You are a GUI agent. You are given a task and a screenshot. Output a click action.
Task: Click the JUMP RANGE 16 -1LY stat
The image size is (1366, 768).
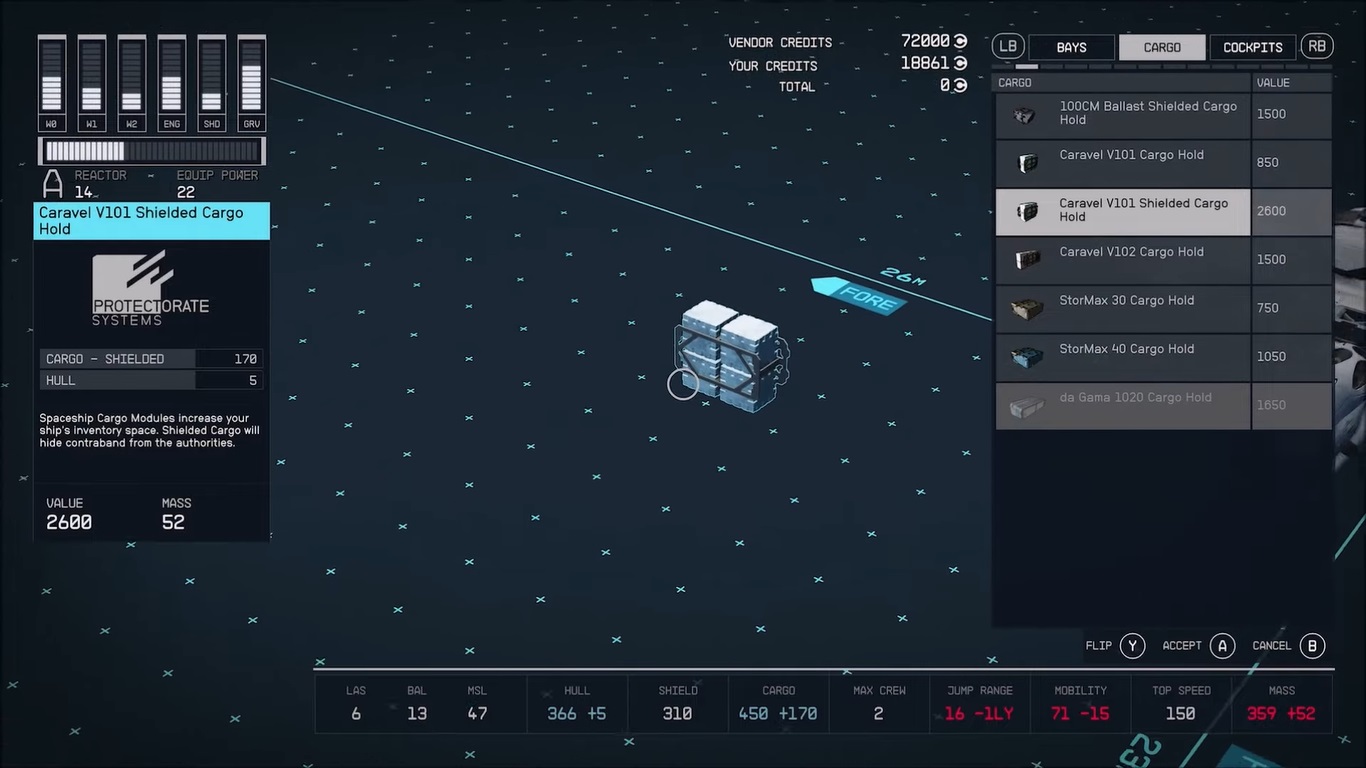981,704
